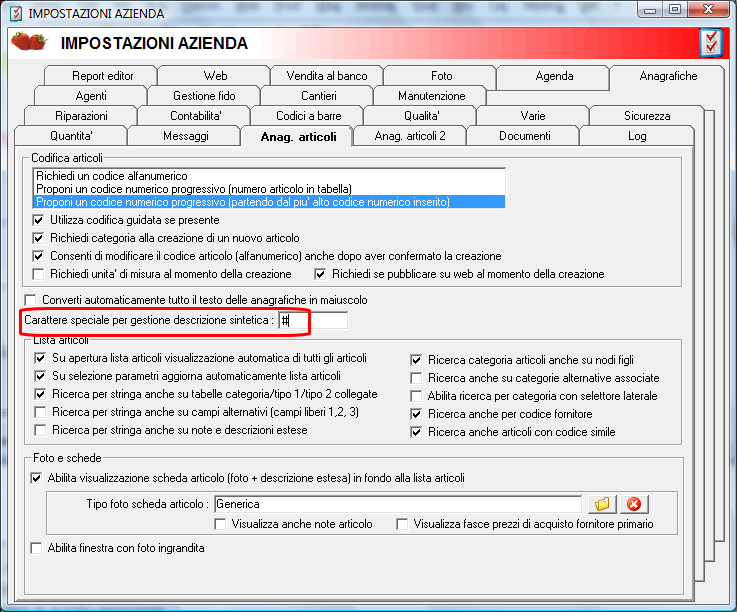Toggle 'Su apertura lista articoli visualizzazione automatica'
The height and width of the screenshot is (612, 737).
40,358
